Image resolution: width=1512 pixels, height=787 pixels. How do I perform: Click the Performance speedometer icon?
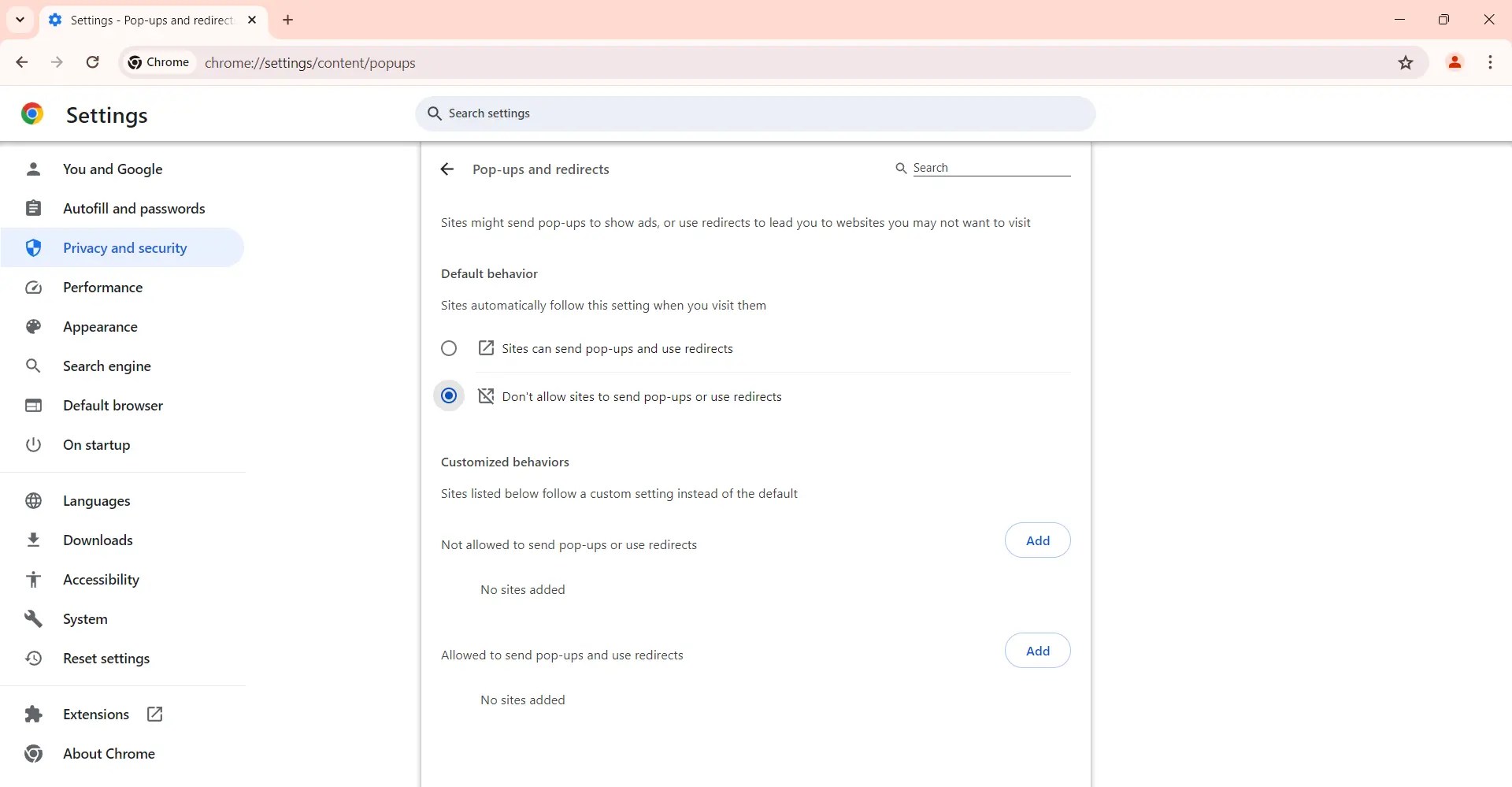click(32, 287)
